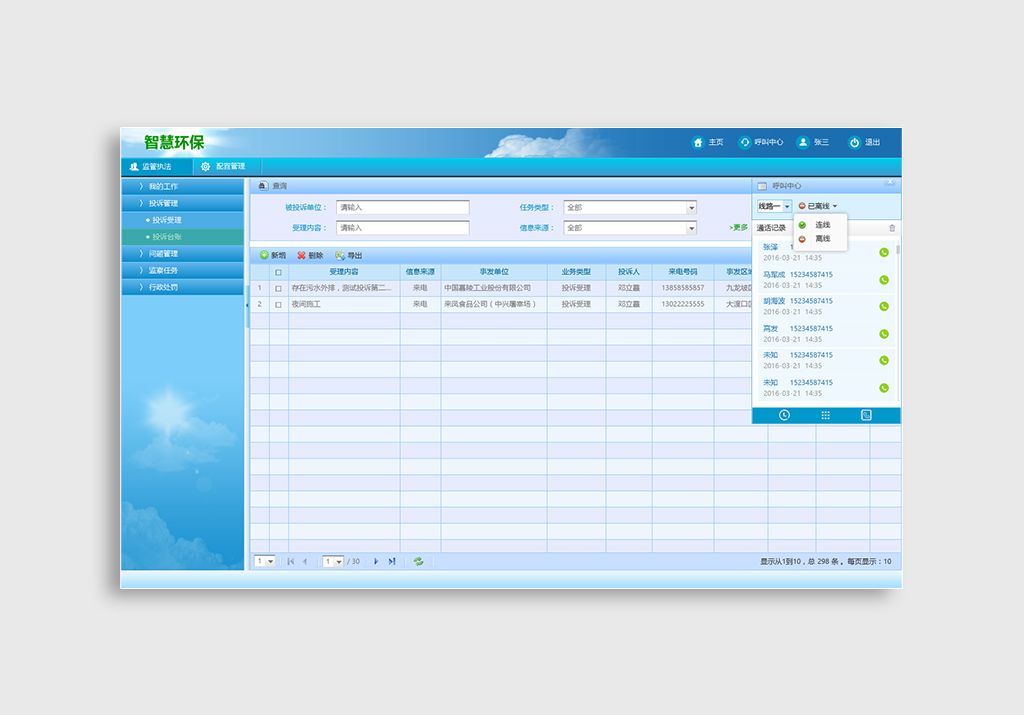Go to first page in pager
Image resolution: width=1024 pixels, height=715 pixels.
(x=291, y=562)
